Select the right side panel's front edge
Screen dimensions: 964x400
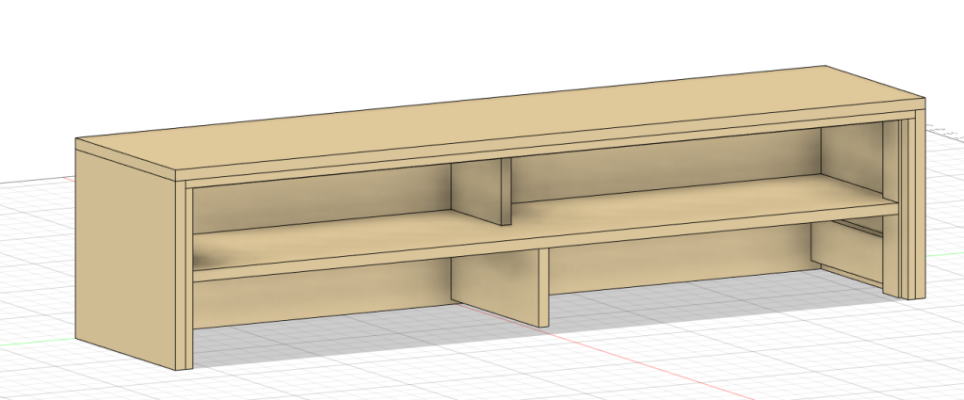click(920, 205)
